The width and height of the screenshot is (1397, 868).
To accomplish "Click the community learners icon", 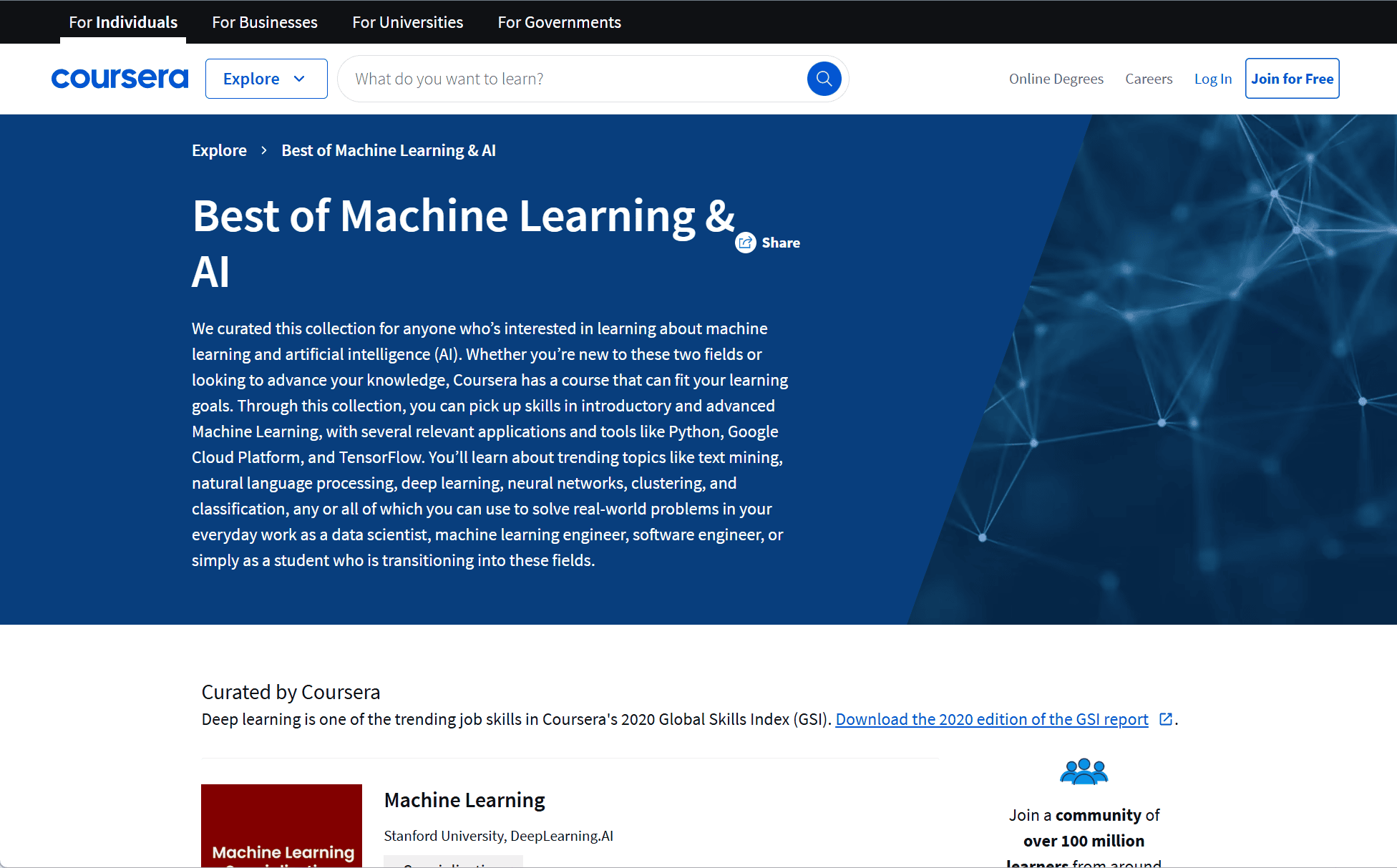I will (1083, 771).
